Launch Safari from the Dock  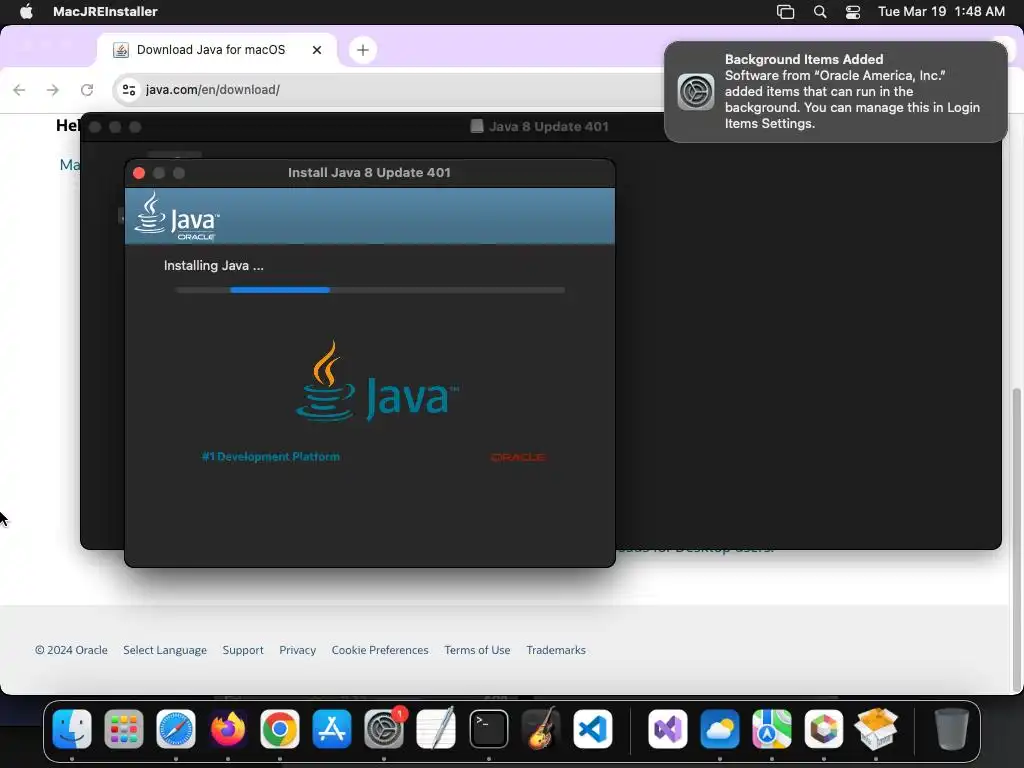pyautogui.click(x=176, y=729)
